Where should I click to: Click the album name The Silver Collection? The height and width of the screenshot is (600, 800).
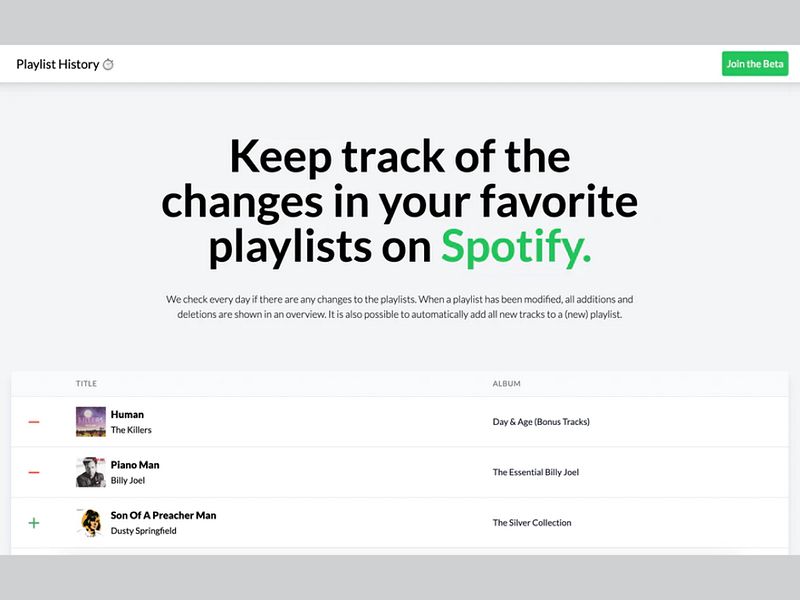(x=531, y=521)
